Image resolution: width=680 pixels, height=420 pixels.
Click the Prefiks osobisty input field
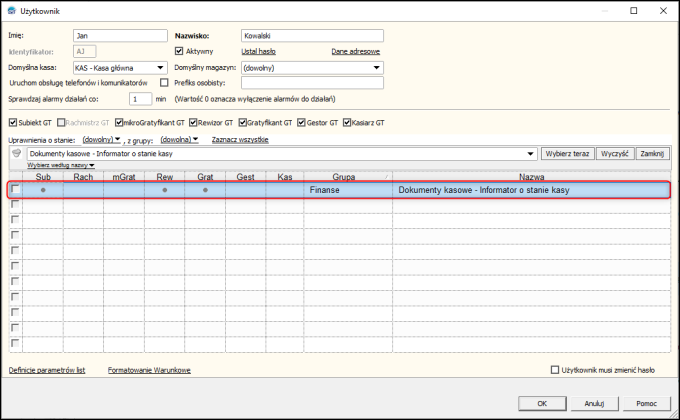312,82
